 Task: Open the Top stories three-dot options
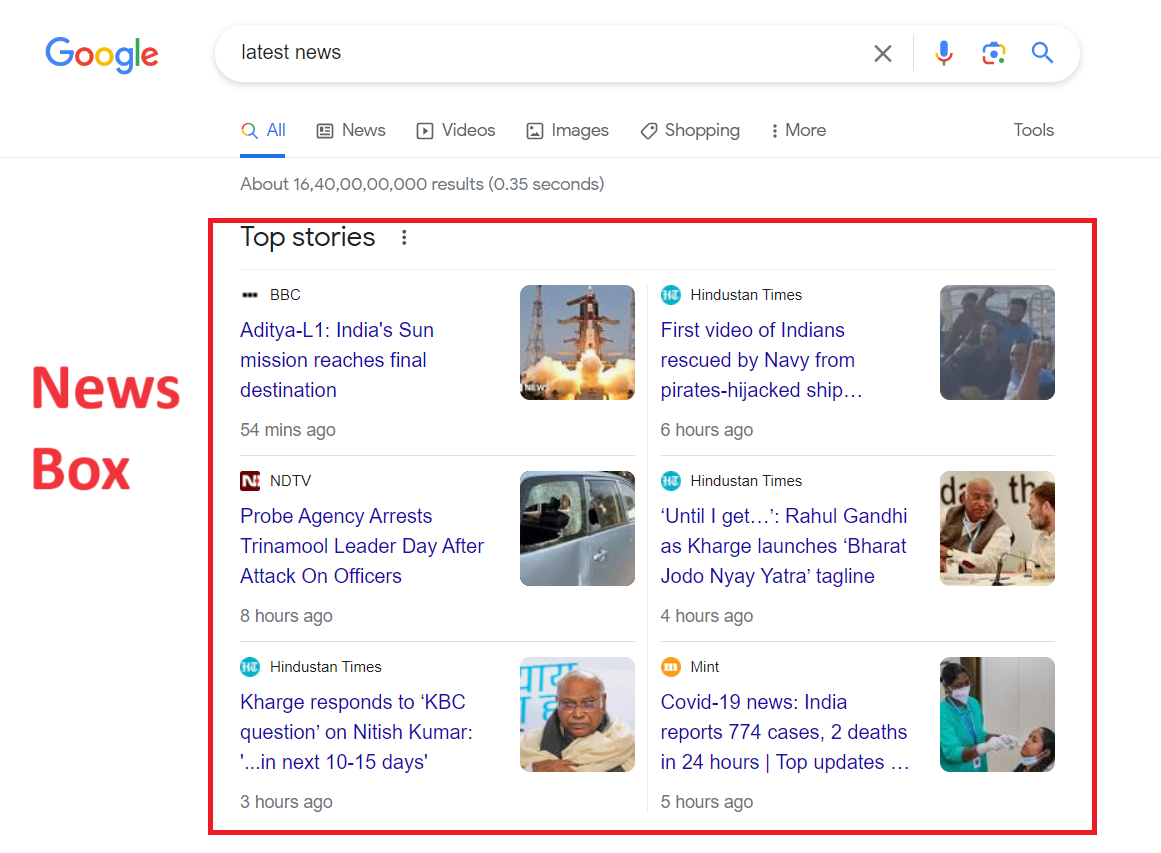tap(404, 237)
